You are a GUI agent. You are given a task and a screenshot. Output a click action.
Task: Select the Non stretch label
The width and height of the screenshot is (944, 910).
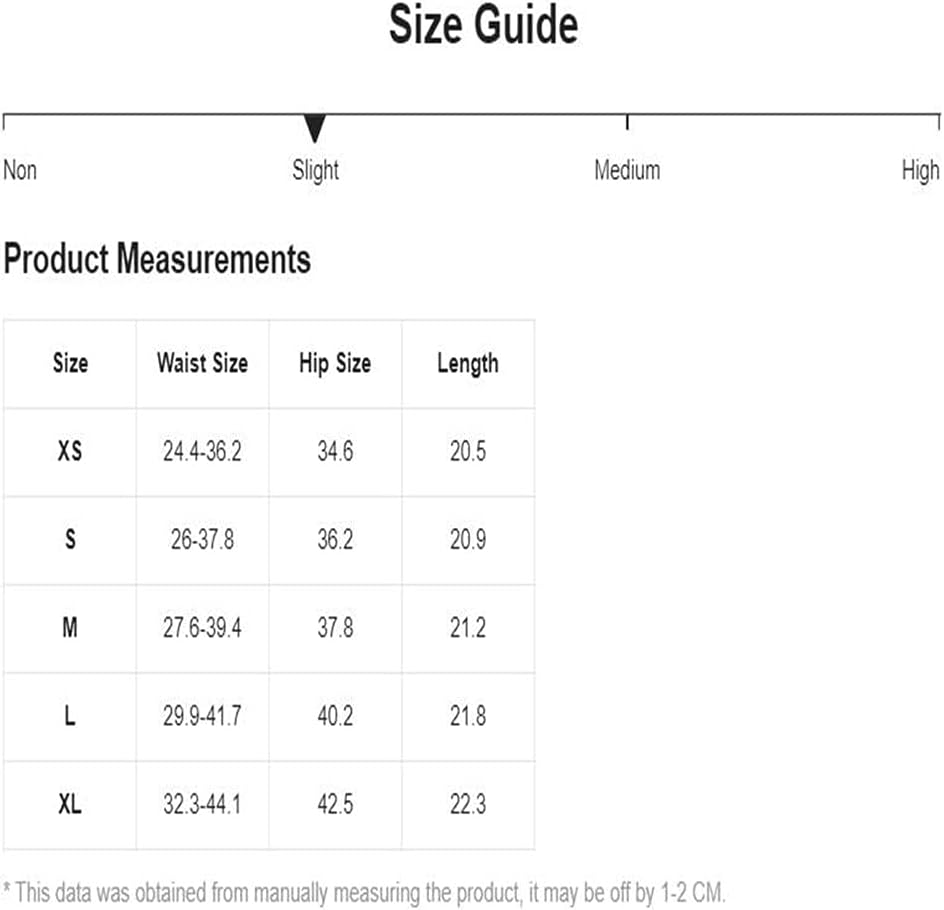coord(20,170)
